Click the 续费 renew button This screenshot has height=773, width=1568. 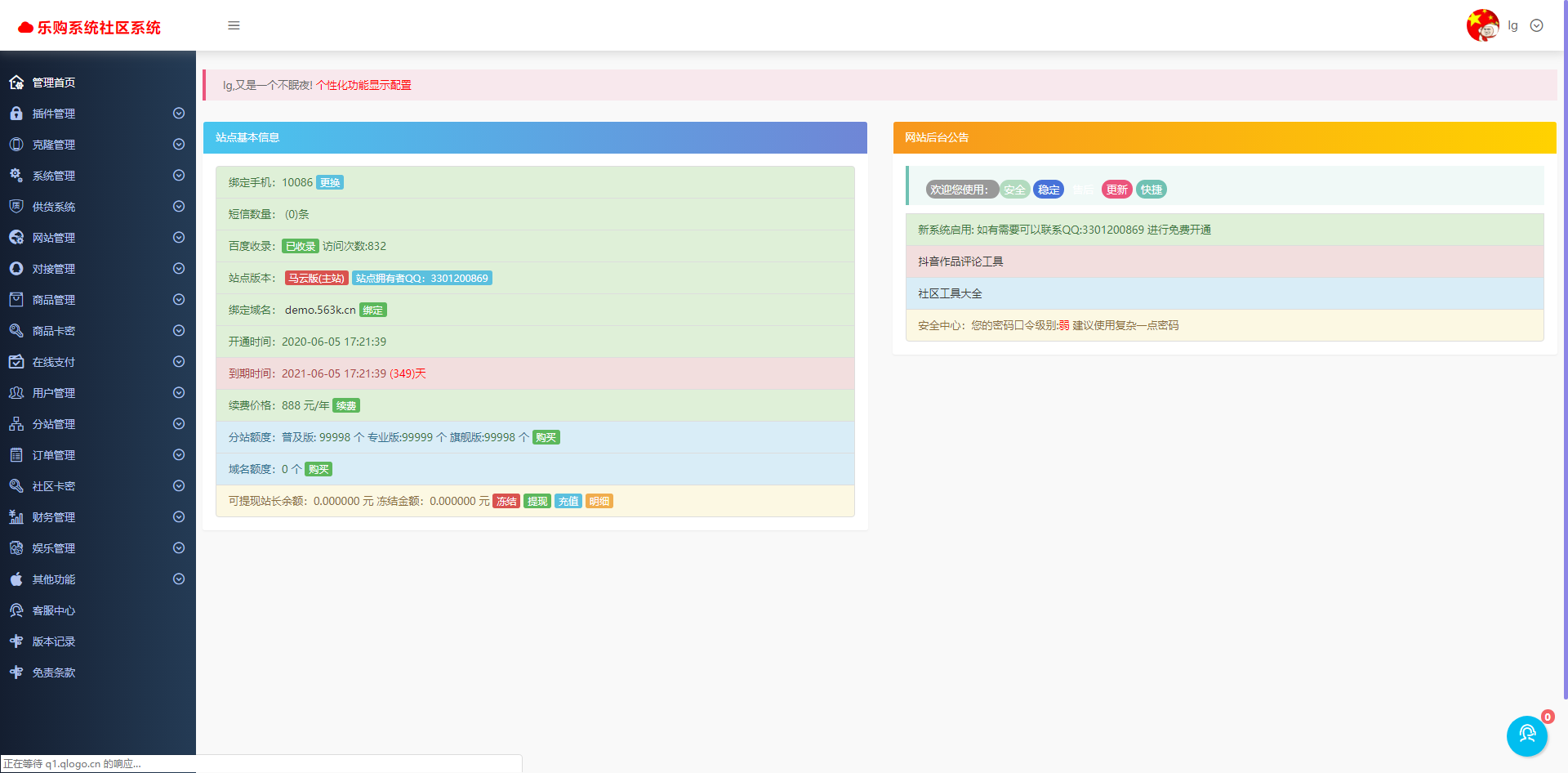(x=346, y=406)
